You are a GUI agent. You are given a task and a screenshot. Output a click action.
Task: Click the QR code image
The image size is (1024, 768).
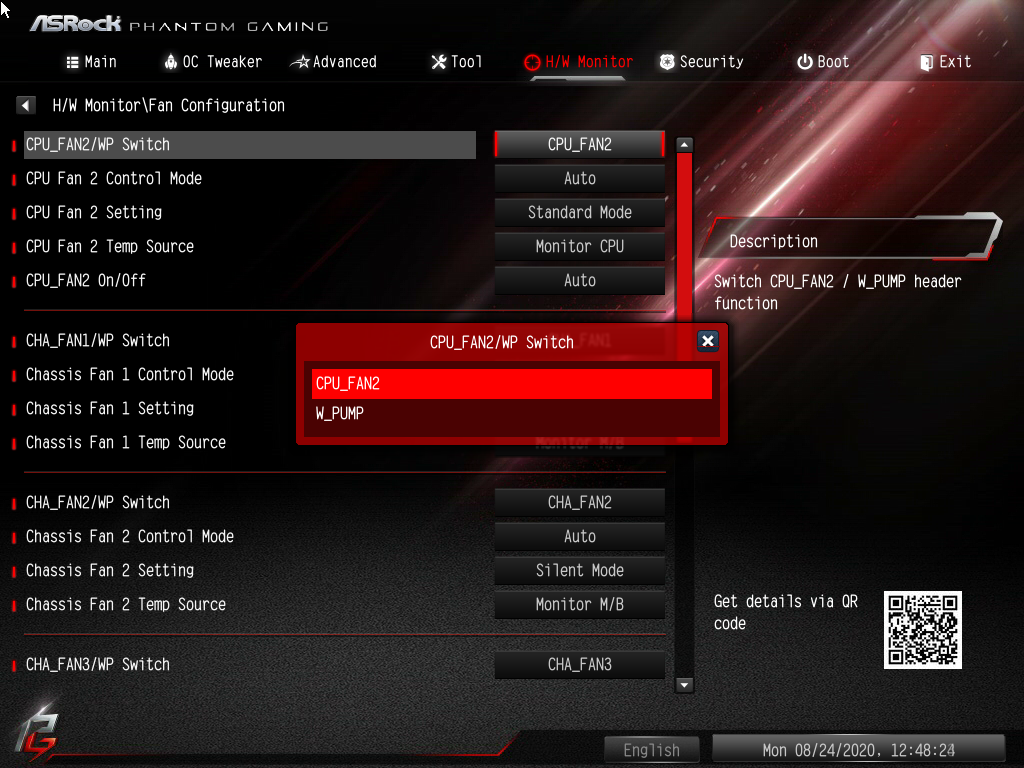click(x=923, y=630)
